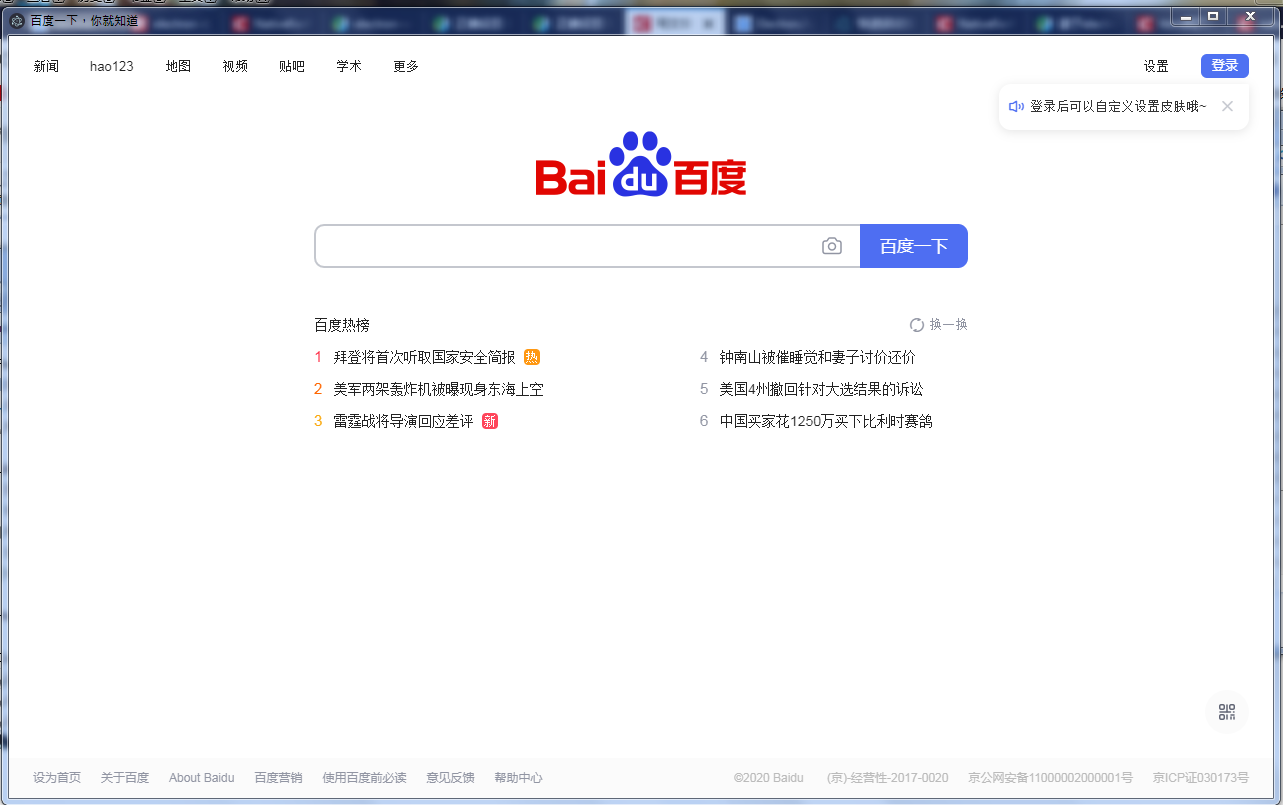Open the 地图 section
This screenshot has width=1283, height=805.
click(178, 66)
